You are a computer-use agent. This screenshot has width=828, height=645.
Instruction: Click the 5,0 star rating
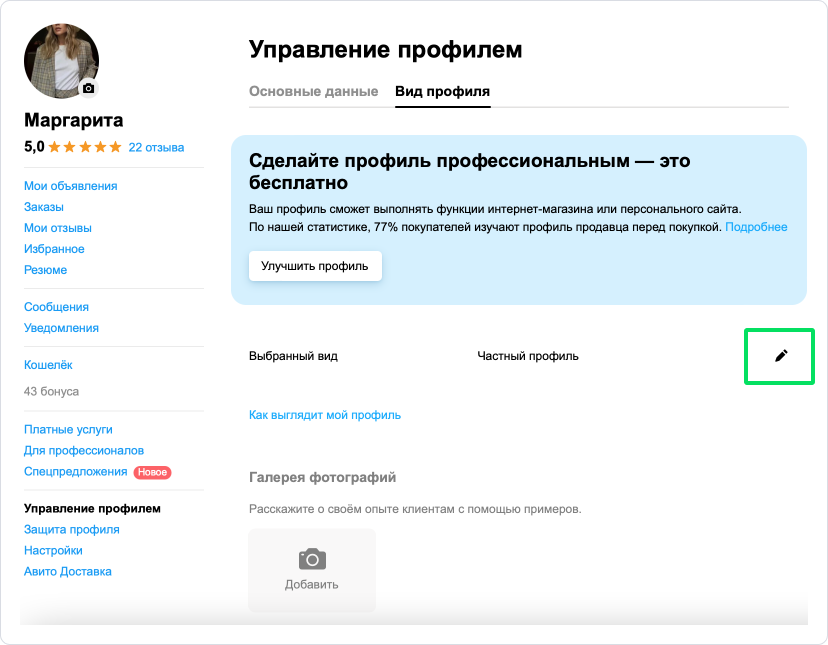click(73, 147)
